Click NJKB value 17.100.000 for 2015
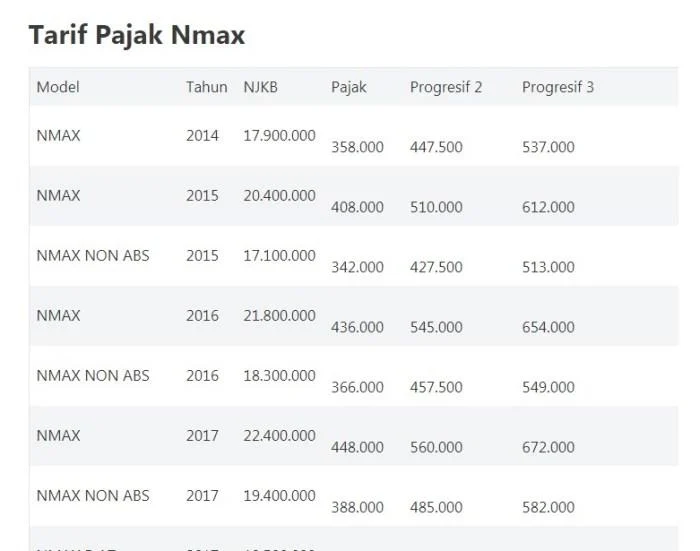 pos(279,255)
